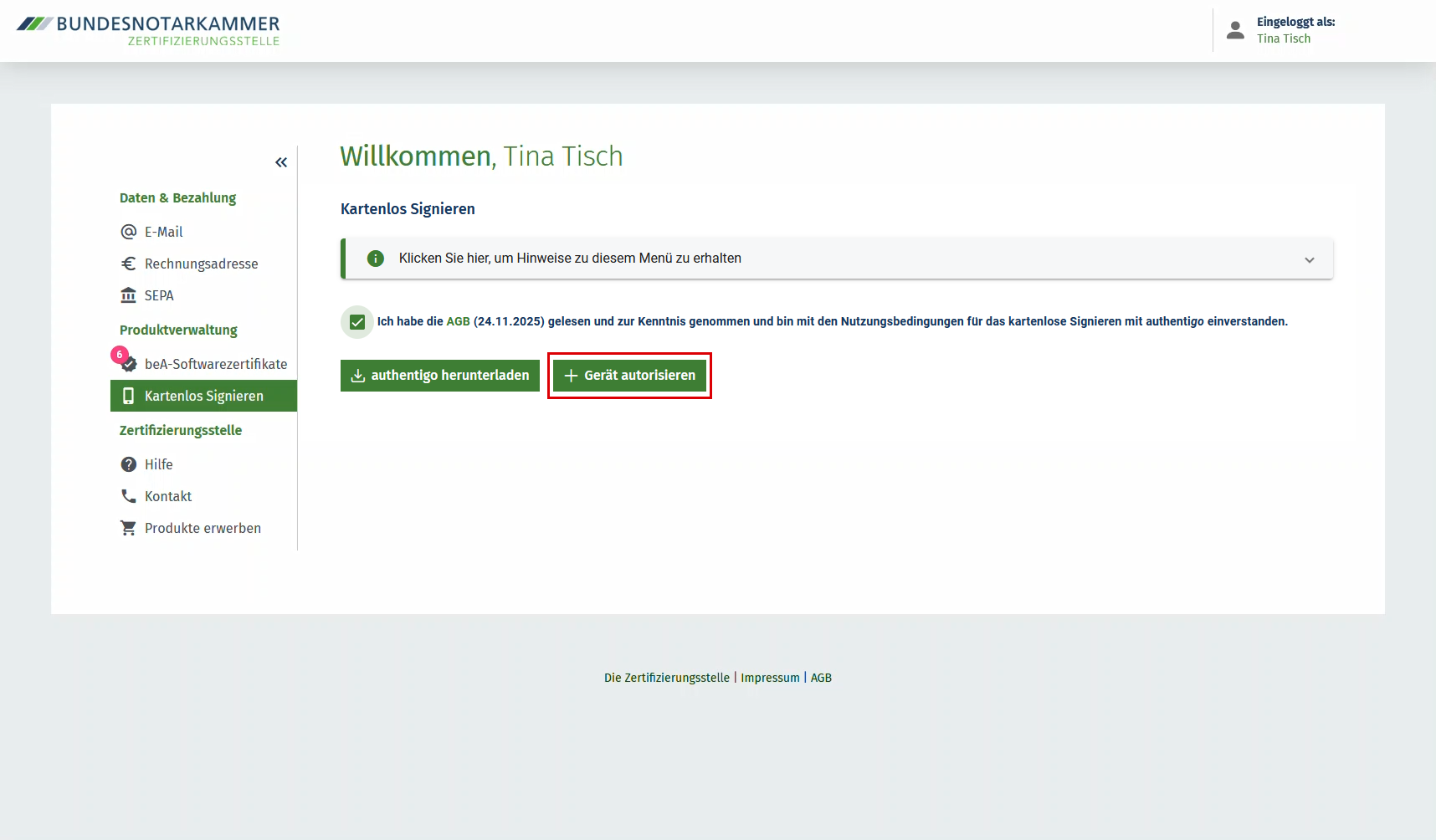Click the beA-Softwarezertifikate badge icon
1436x840 pixels.
click(x=129, y=364)
